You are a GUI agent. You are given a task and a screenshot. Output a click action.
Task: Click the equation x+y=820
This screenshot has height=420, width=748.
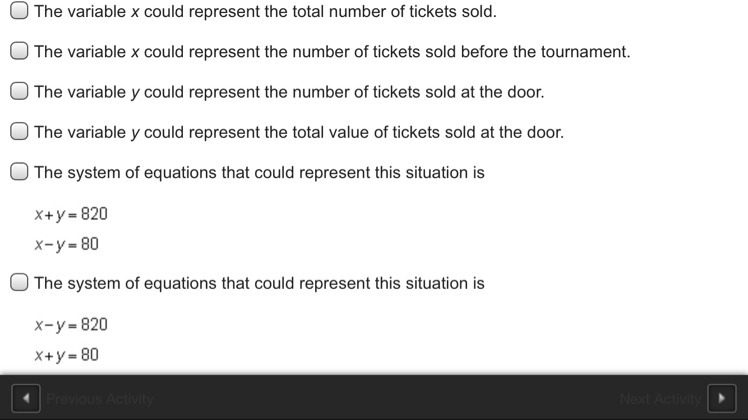[71, 214]
